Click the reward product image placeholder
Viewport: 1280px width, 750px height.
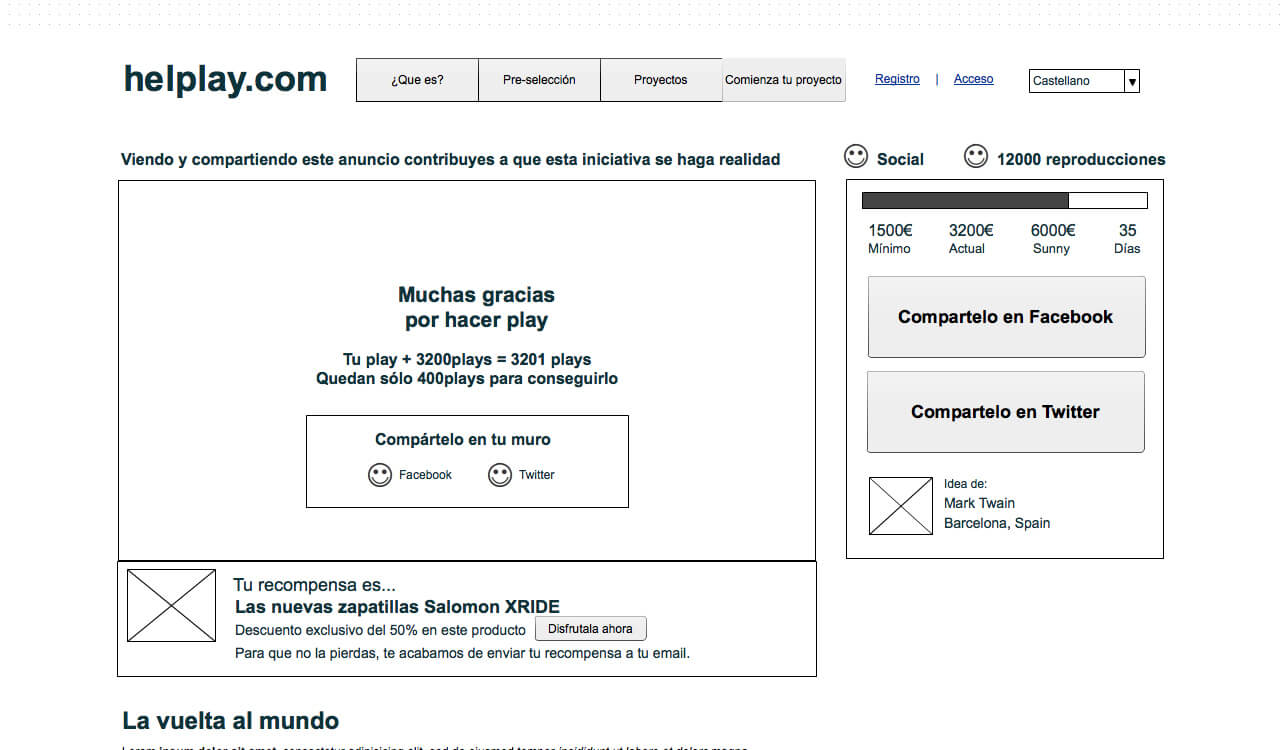click(x=171, y=605)
